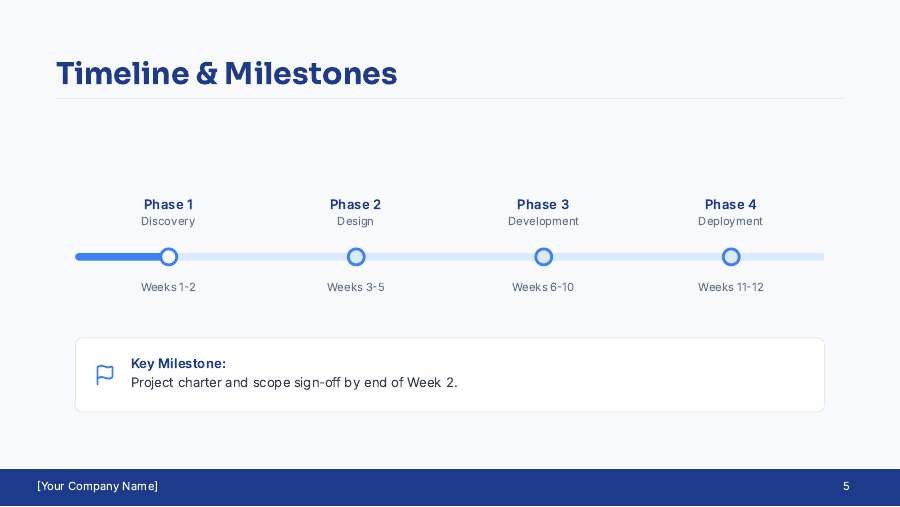This screenshot has width=900, height=507.
Task: Select the Phase 4 heading text
Action: 731,204
